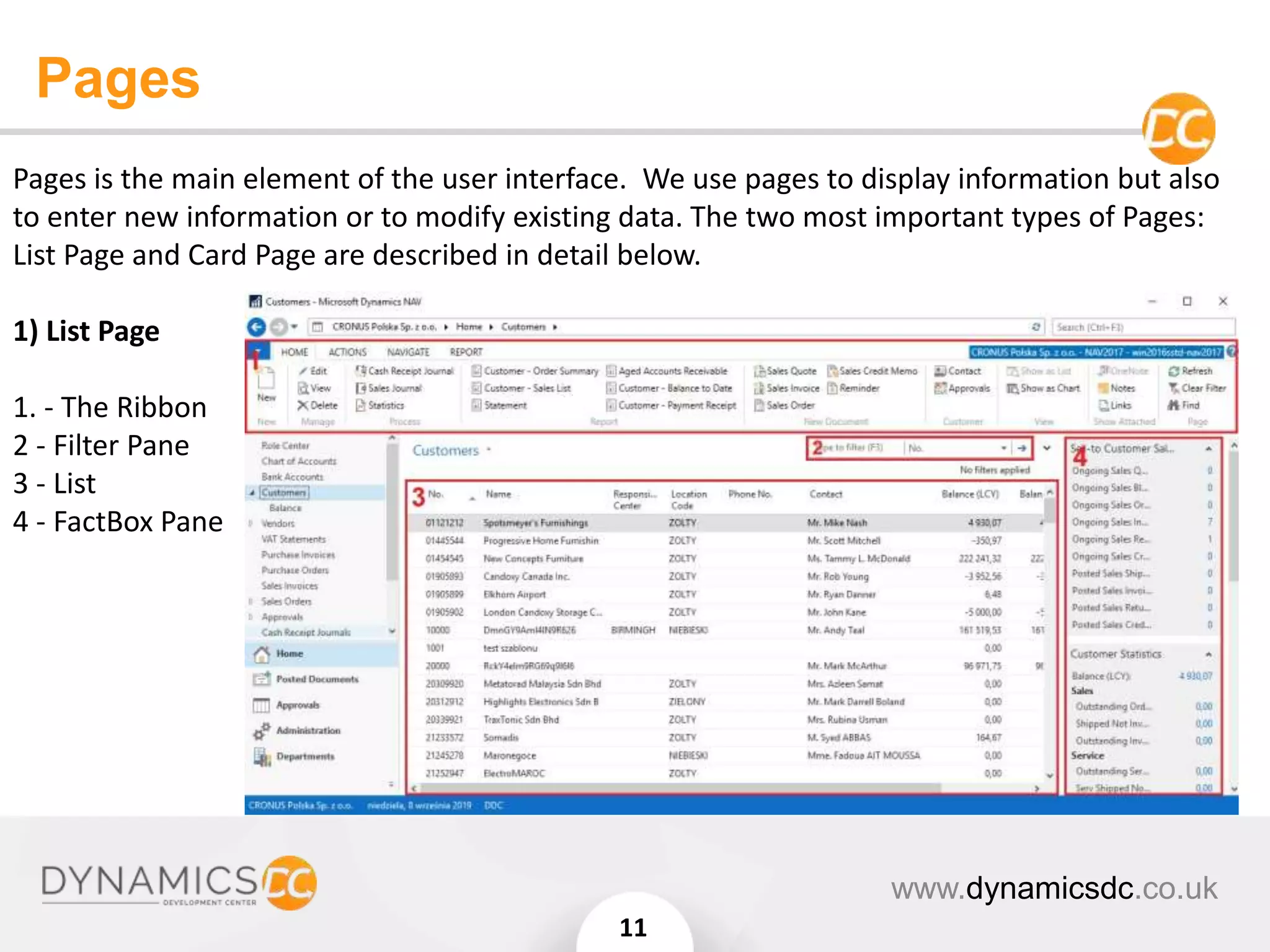Select row Spotsmeyer's Furnishings

coord(726,523)
